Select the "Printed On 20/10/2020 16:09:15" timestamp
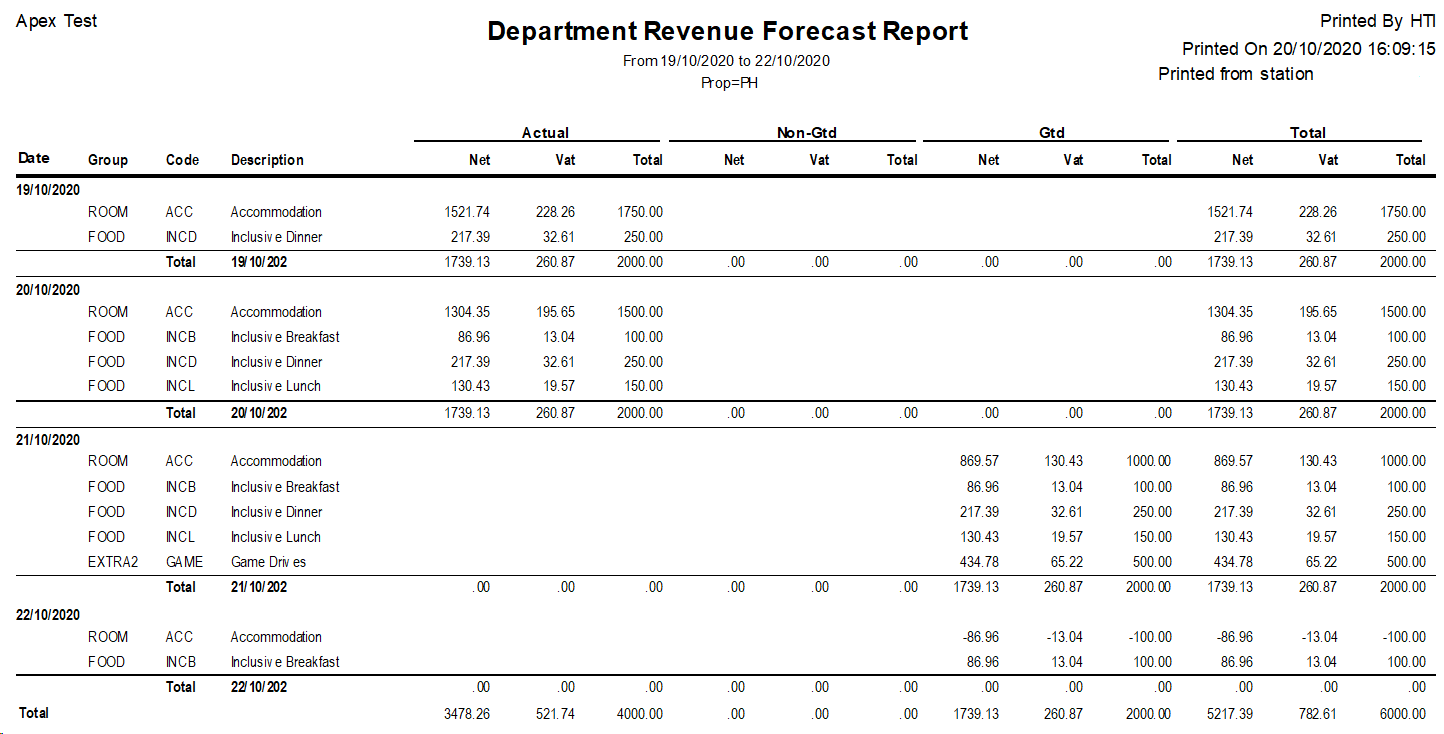Screen dimensions: 1444x734 (x=1309, y=49)
